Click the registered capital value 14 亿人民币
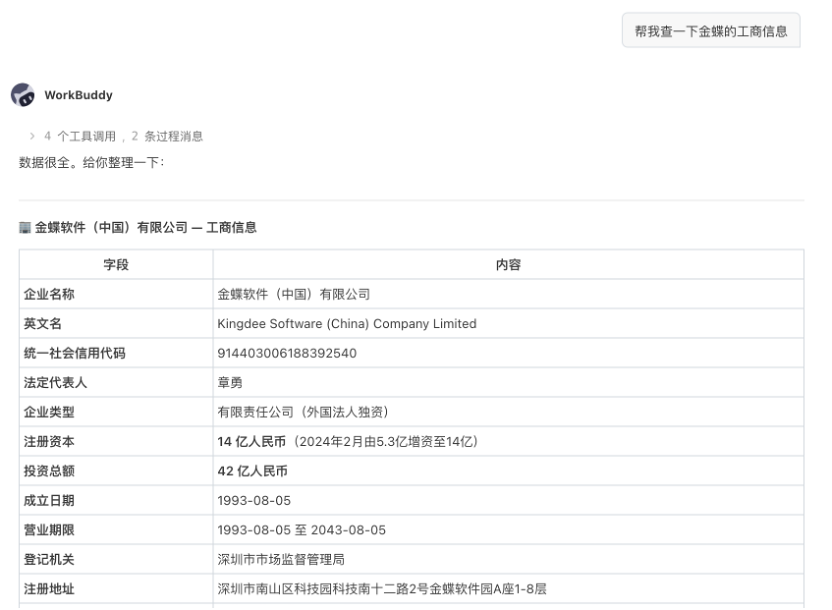Viewport: 832px width, 610px height. pos(252,441)
